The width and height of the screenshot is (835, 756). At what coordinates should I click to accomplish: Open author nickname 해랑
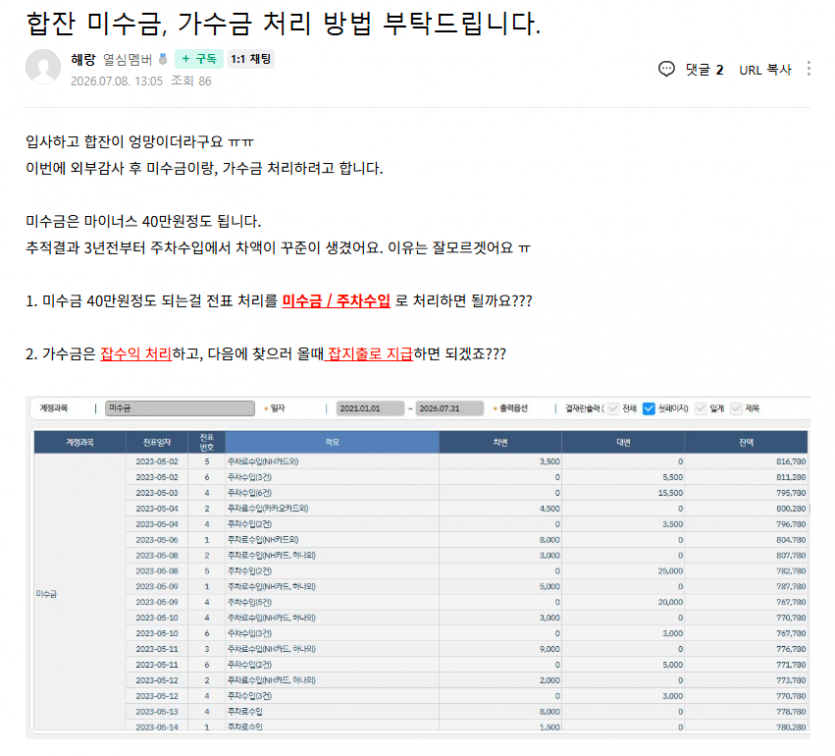(83, 59)
